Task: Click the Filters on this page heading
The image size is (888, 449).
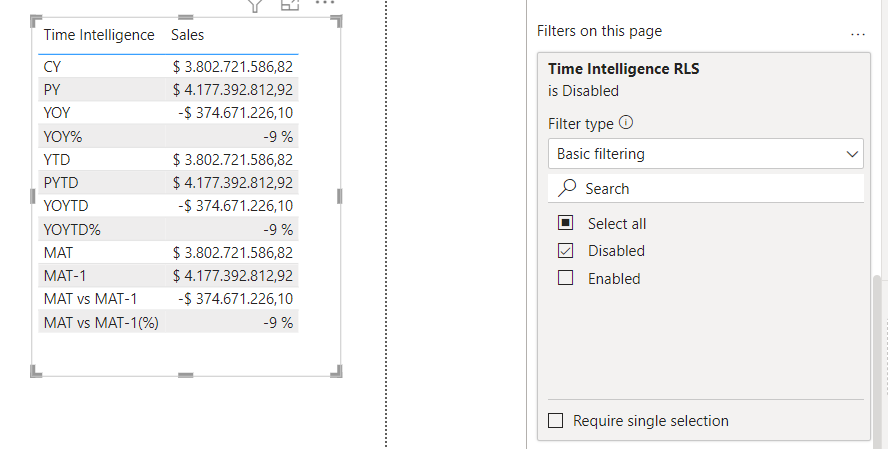Action: tap(599, 31)
